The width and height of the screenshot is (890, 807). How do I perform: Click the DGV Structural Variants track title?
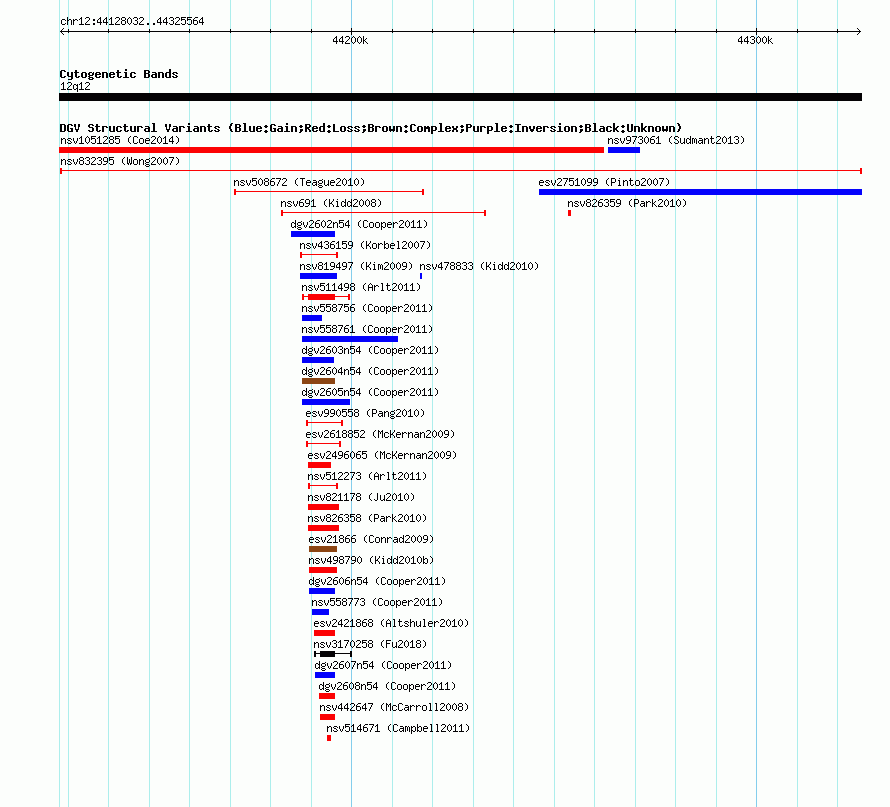click(370, 128)
